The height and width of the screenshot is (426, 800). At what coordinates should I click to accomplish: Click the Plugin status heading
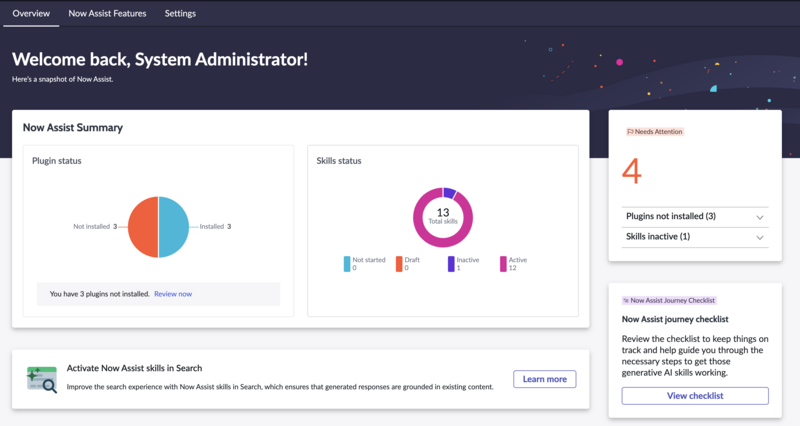click(x=57, y=161)
